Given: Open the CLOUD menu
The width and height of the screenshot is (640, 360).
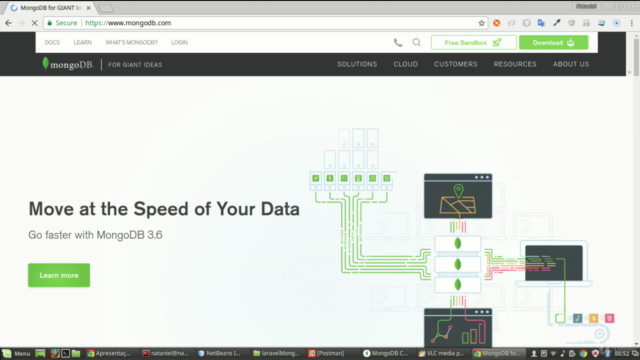Looking at the screenshot, I should pyautogui.click(x=405, y=64).
